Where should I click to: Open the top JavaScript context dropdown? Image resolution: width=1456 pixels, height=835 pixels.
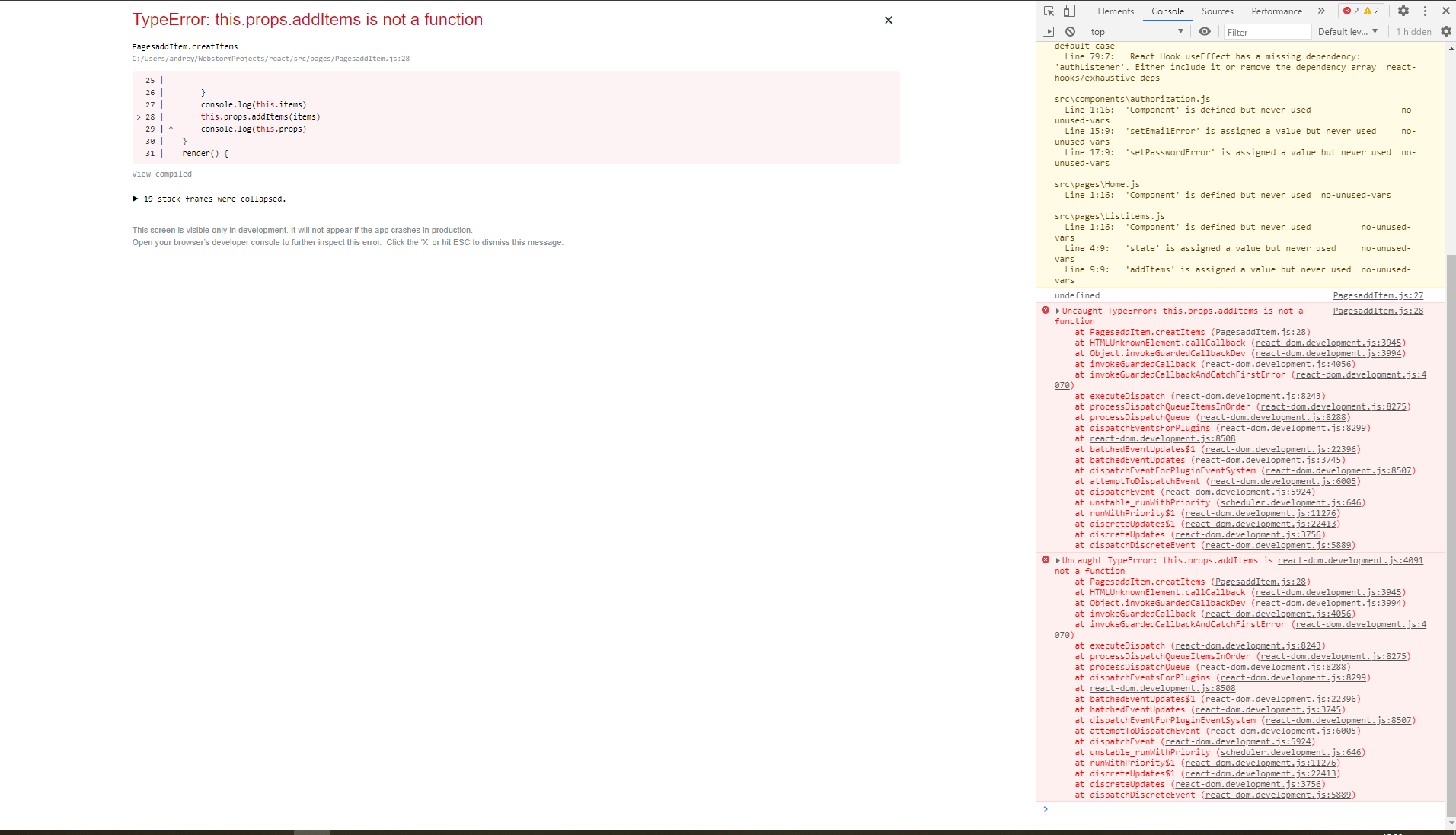point(1137,32)
